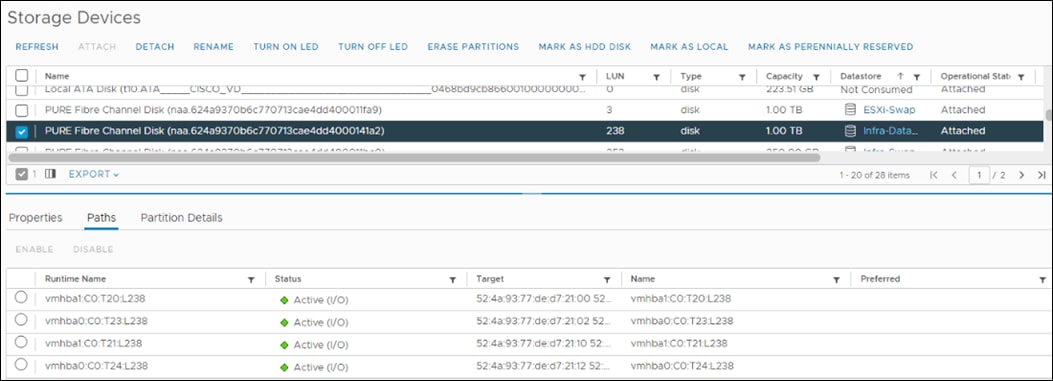Click the ESXi-Swap datastore icon

click(850, 110)
